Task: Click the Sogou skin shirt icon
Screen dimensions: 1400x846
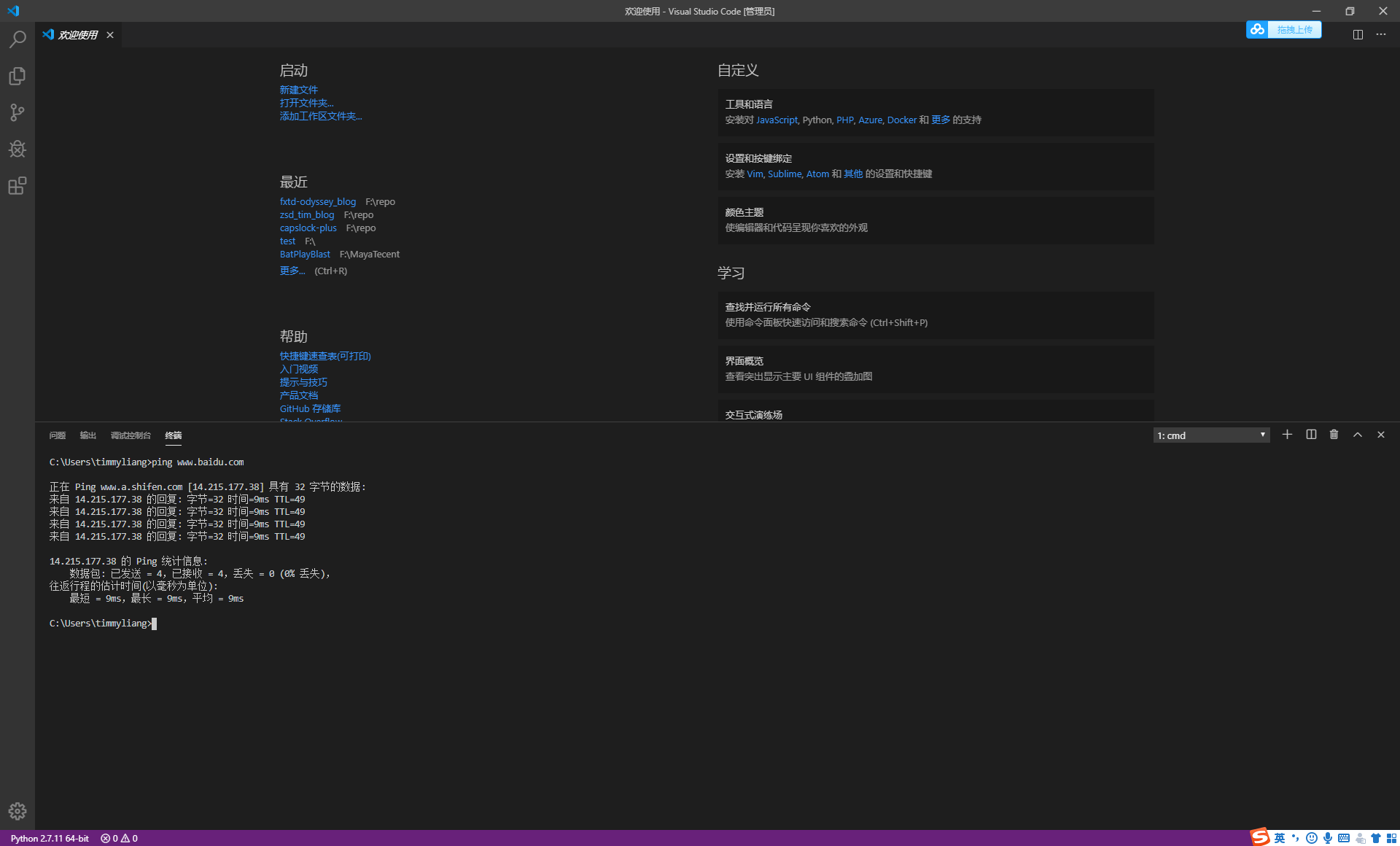Action: coord(1376,838)
